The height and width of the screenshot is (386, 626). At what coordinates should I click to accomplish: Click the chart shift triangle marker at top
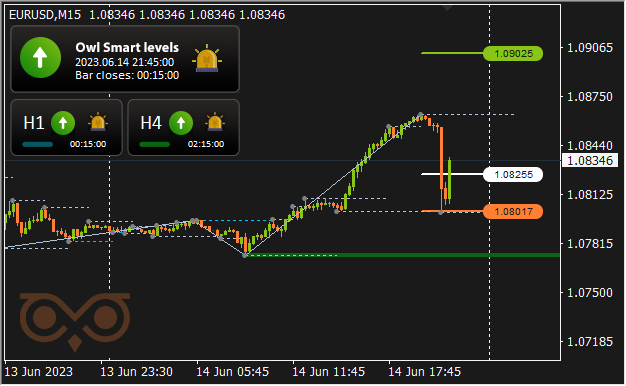[x=447, y=8]
